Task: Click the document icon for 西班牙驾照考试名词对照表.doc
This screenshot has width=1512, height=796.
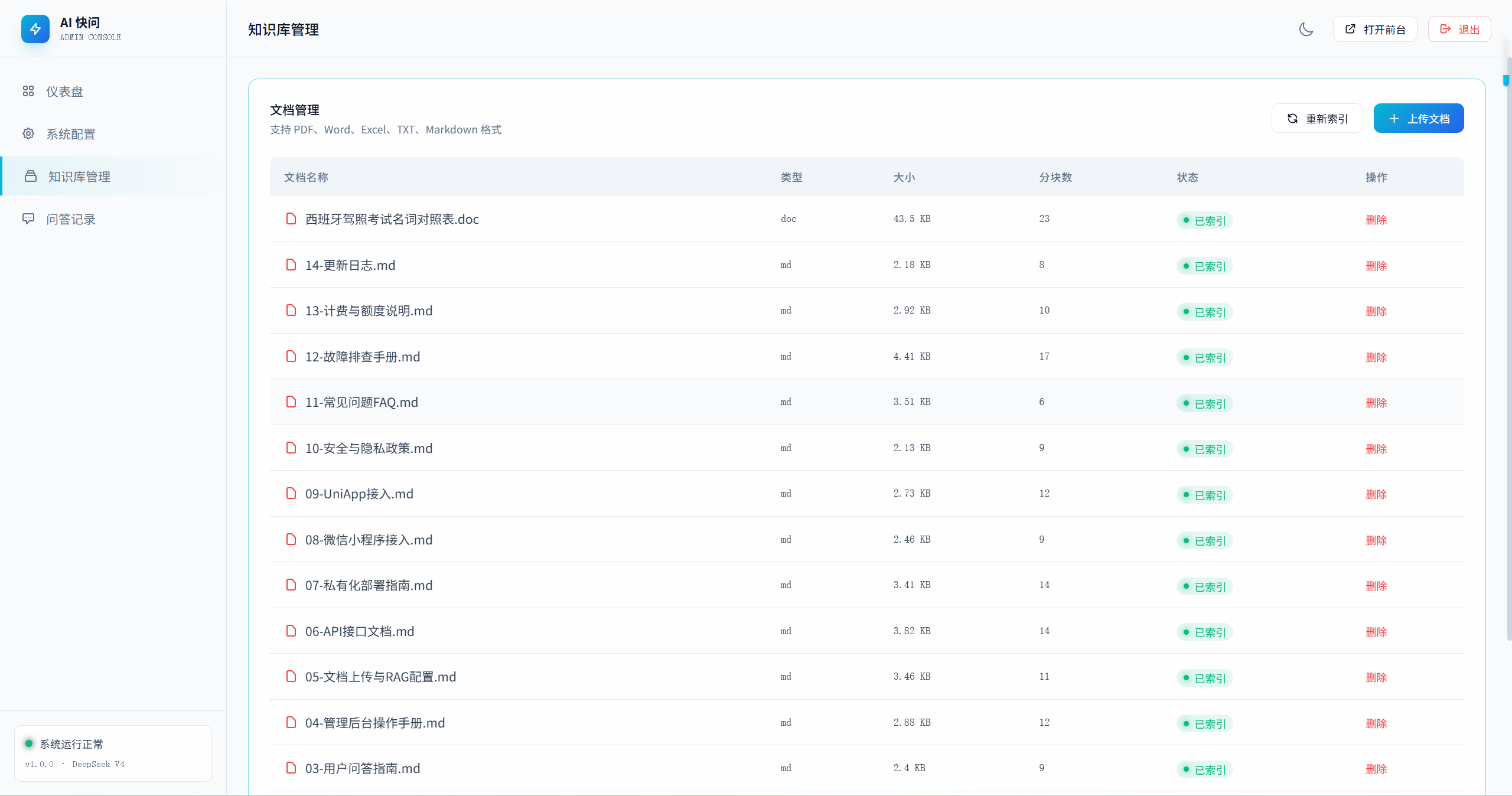Action: pyautogui.click(x=291, y=218)
